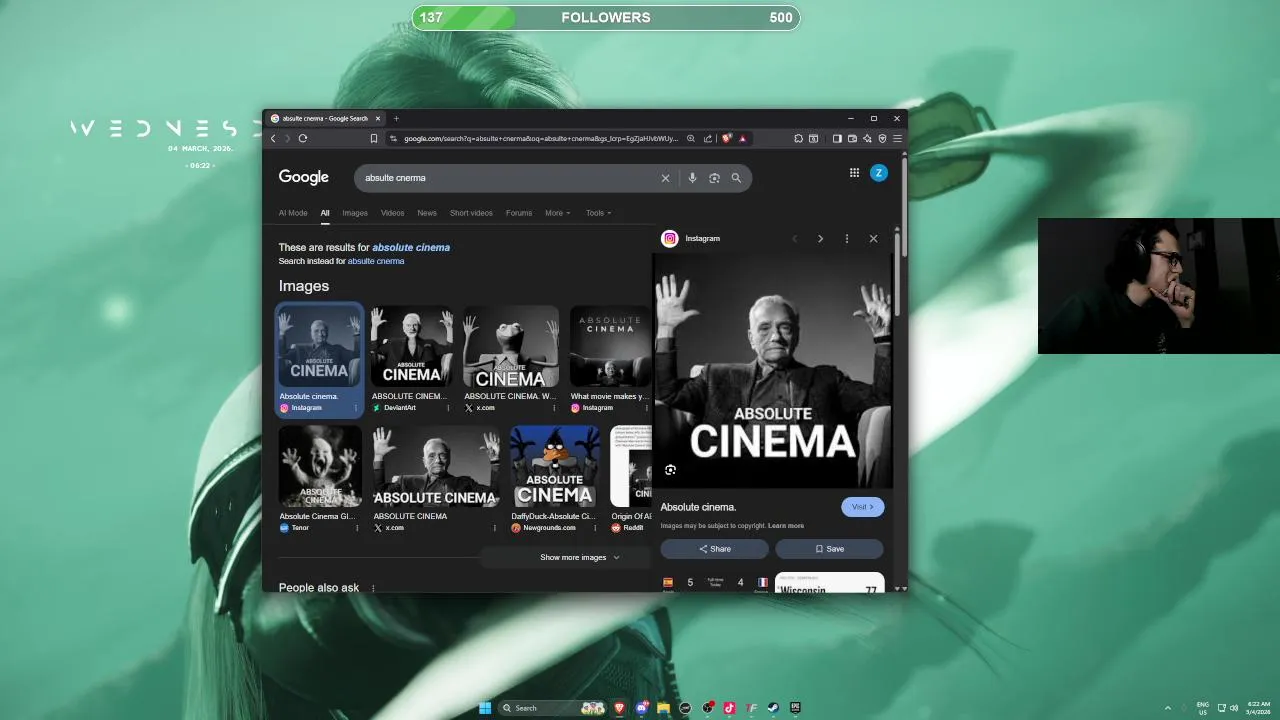Screen dimensions: 1280x720
Task: Click the zoom magnifier in address bar
Action: coord(690,139)
